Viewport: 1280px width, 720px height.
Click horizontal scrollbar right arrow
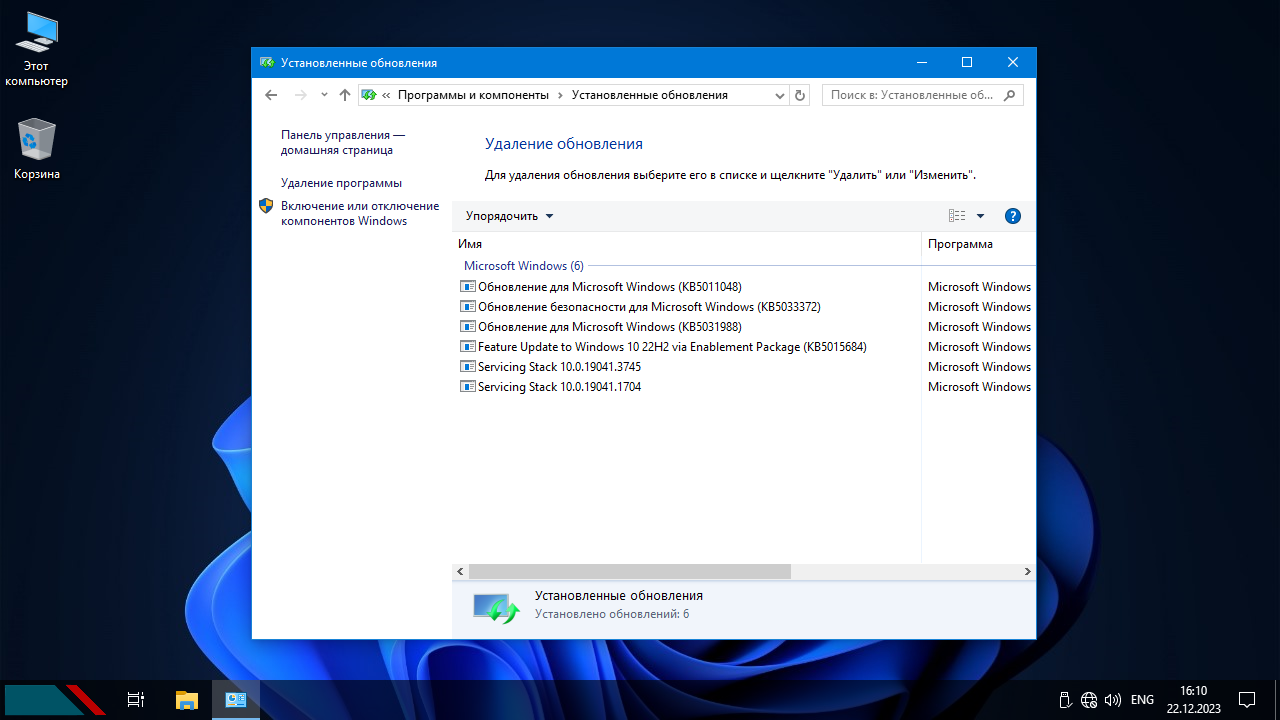pos(1027,571)
